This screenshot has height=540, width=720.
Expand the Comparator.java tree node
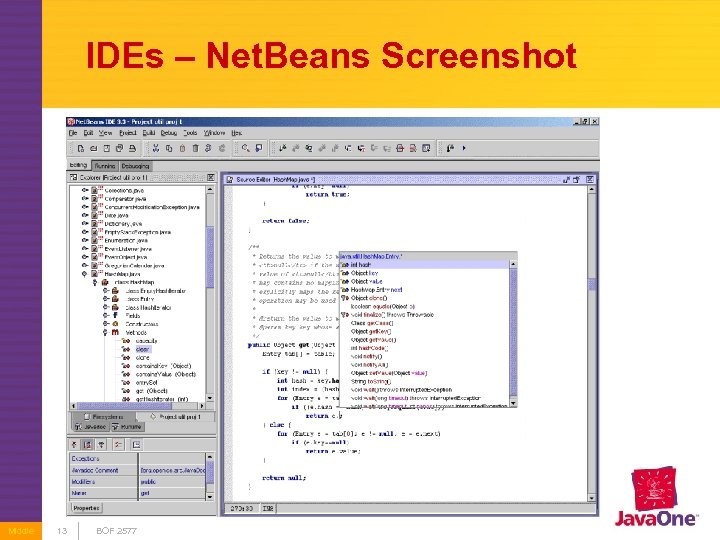(x=85, y=199)
